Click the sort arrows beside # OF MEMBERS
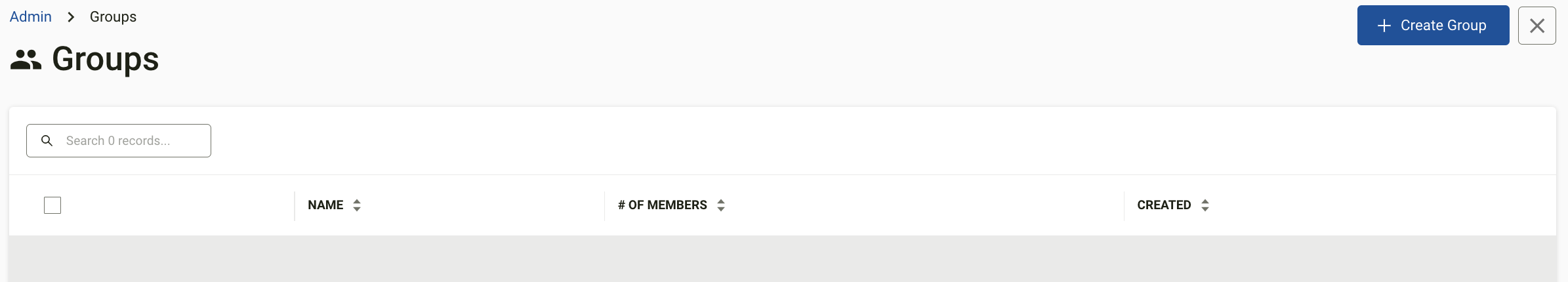 pos(721,205)
